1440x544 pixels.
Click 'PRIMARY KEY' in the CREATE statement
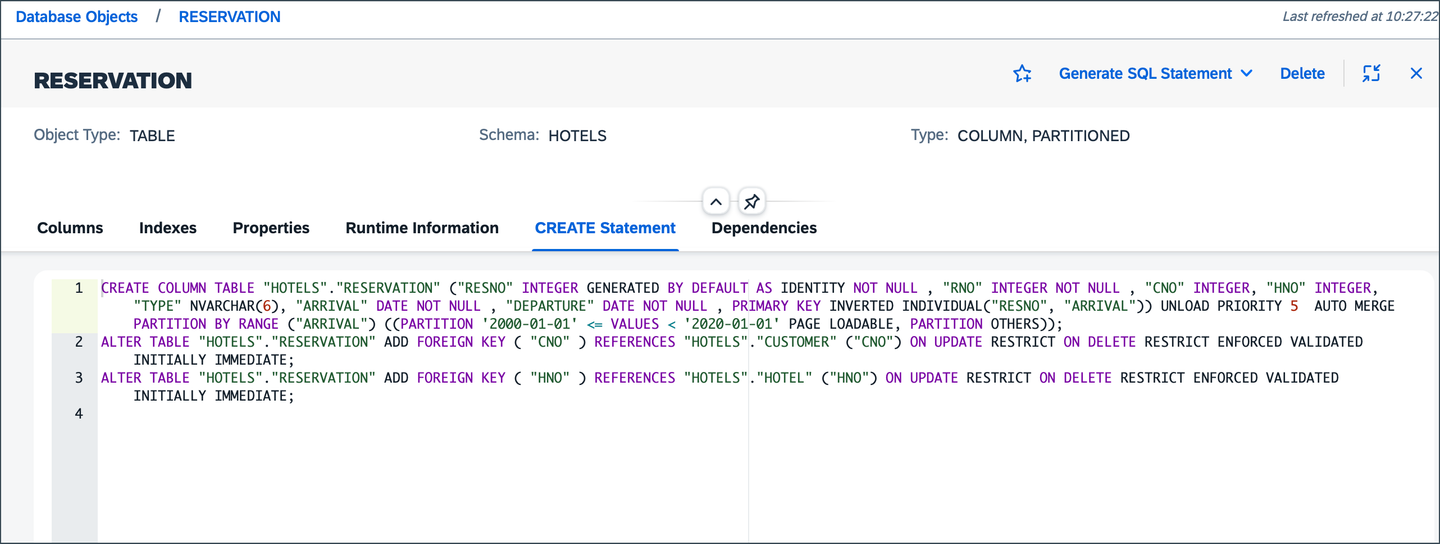(776, 306)
